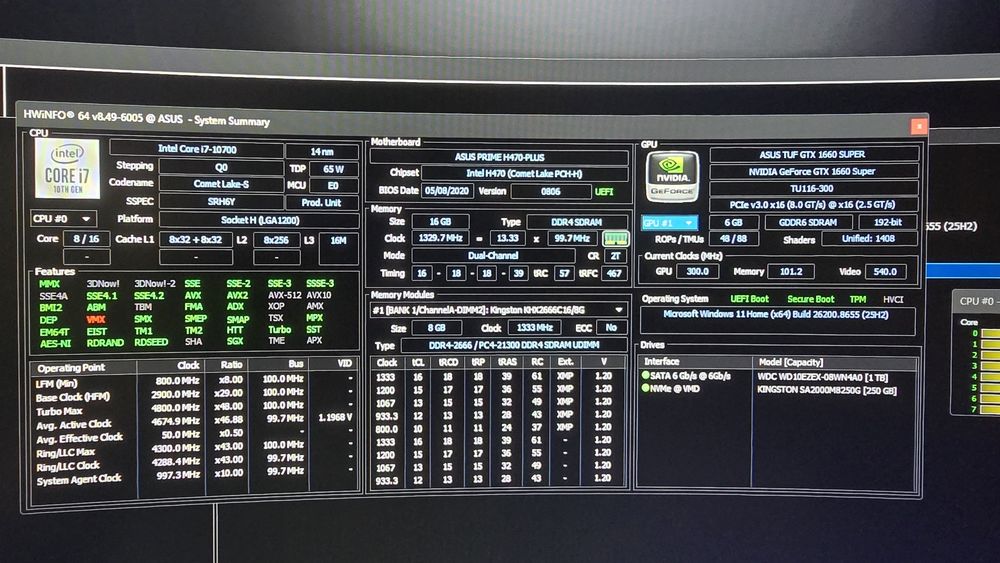Open the GPU #1 selector dropdown

pyautogui.click(x=669, y=223)
